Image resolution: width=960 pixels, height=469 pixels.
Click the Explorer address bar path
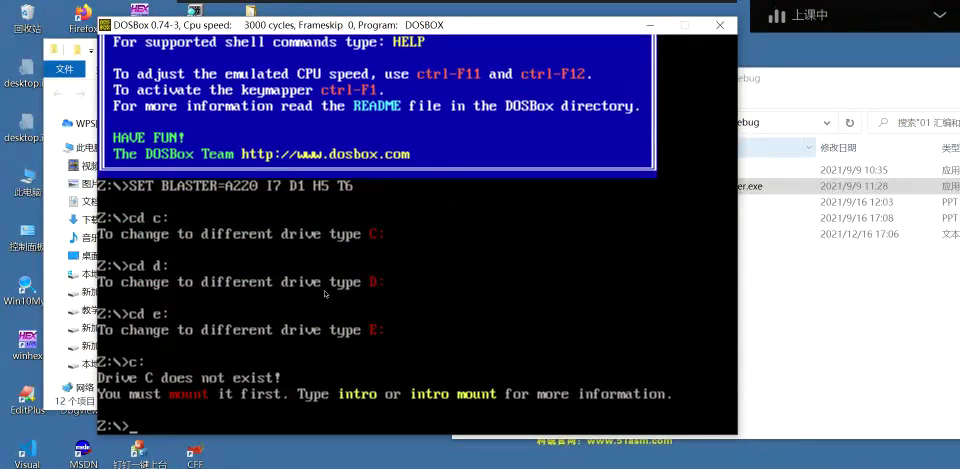click(779, 122)
